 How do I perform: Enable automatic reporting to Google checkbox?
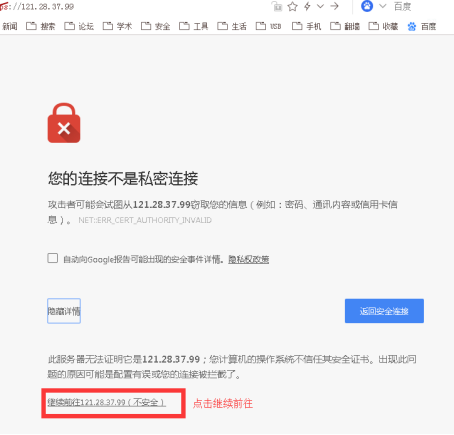pos(52,258)
